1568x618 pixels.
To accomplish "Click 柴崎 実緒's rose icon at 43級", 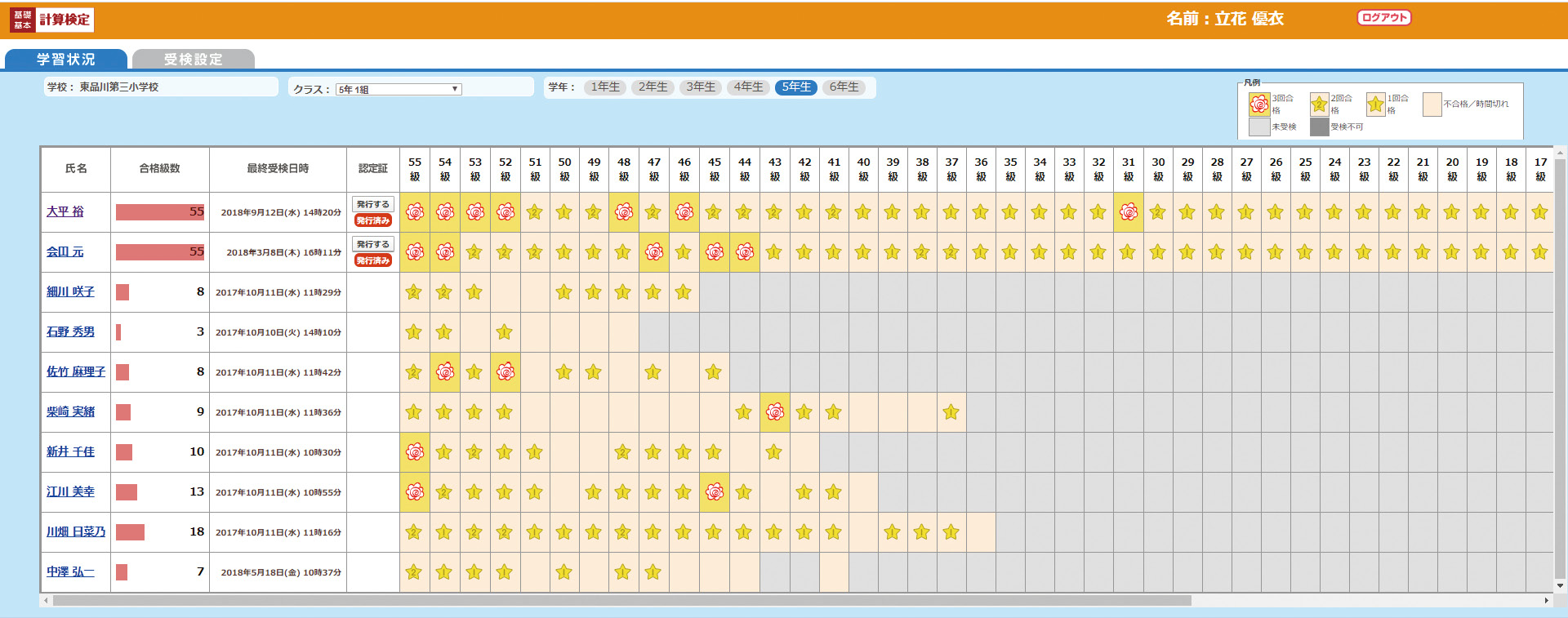I will pos(775,412).
